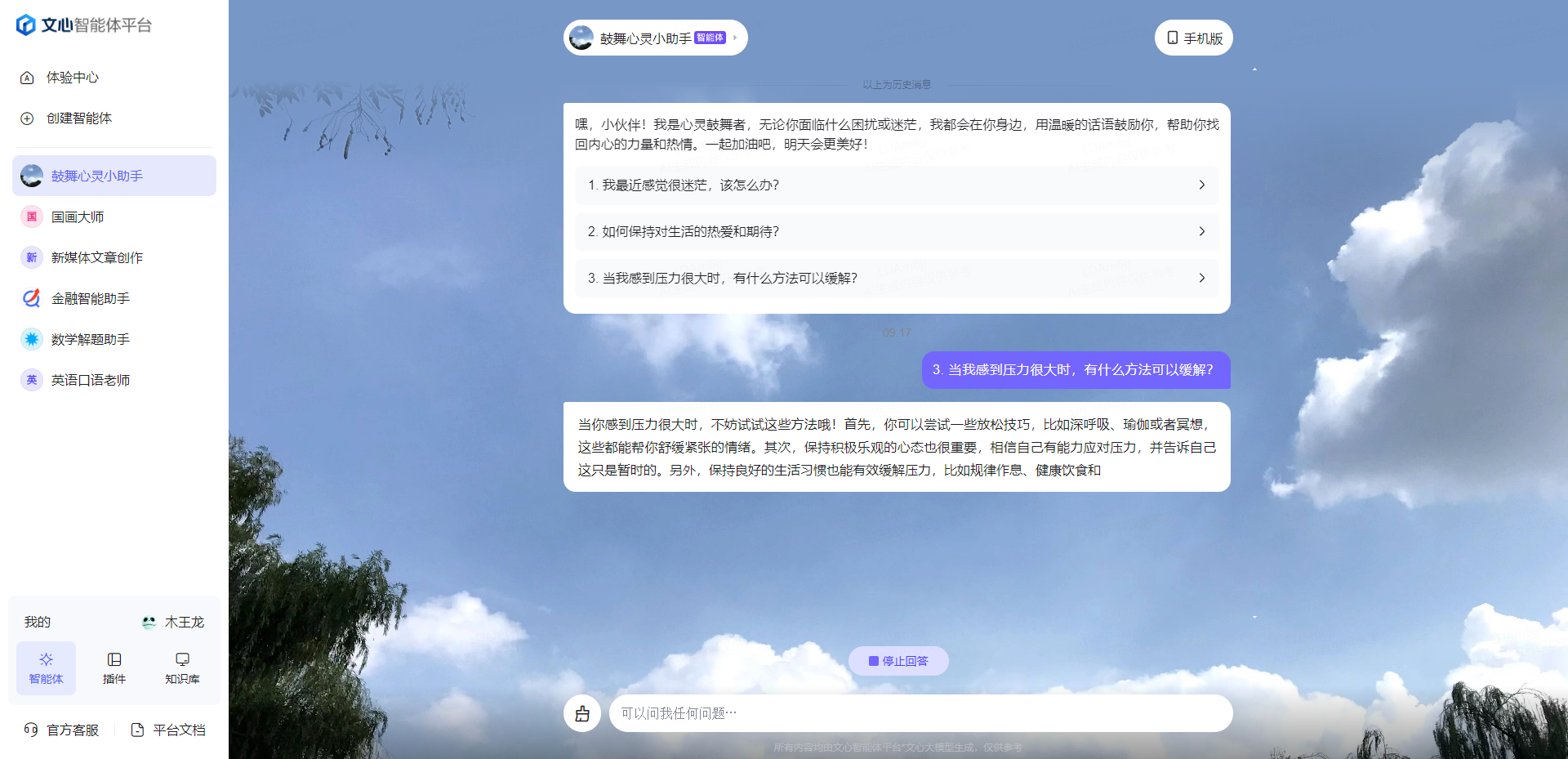Click the 木王龙 user avatar
Image resolution: width=1568 pixels, height=759 pixels.
tap(149, 622)
